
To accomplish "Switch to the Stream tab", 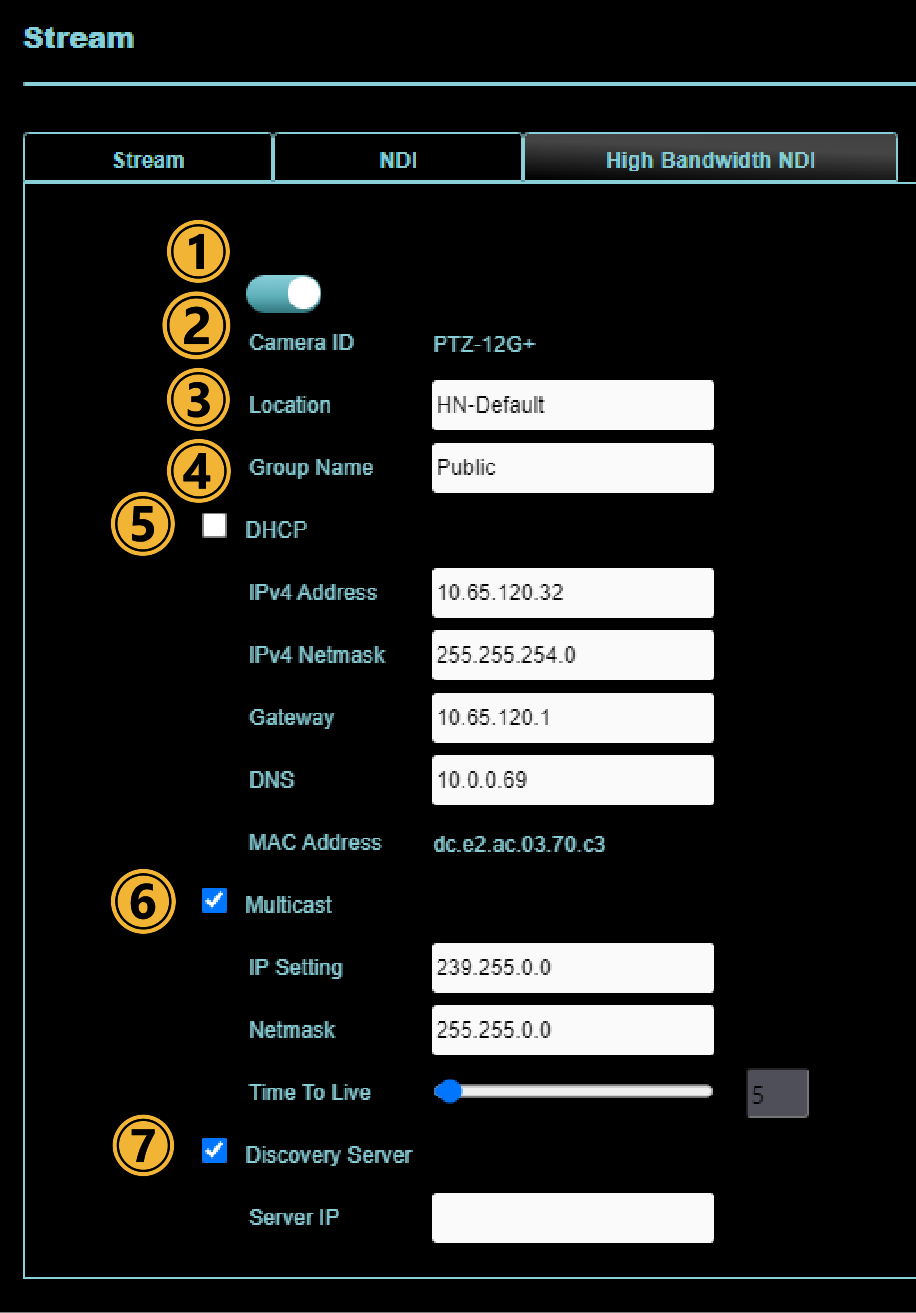I will 148,160.
